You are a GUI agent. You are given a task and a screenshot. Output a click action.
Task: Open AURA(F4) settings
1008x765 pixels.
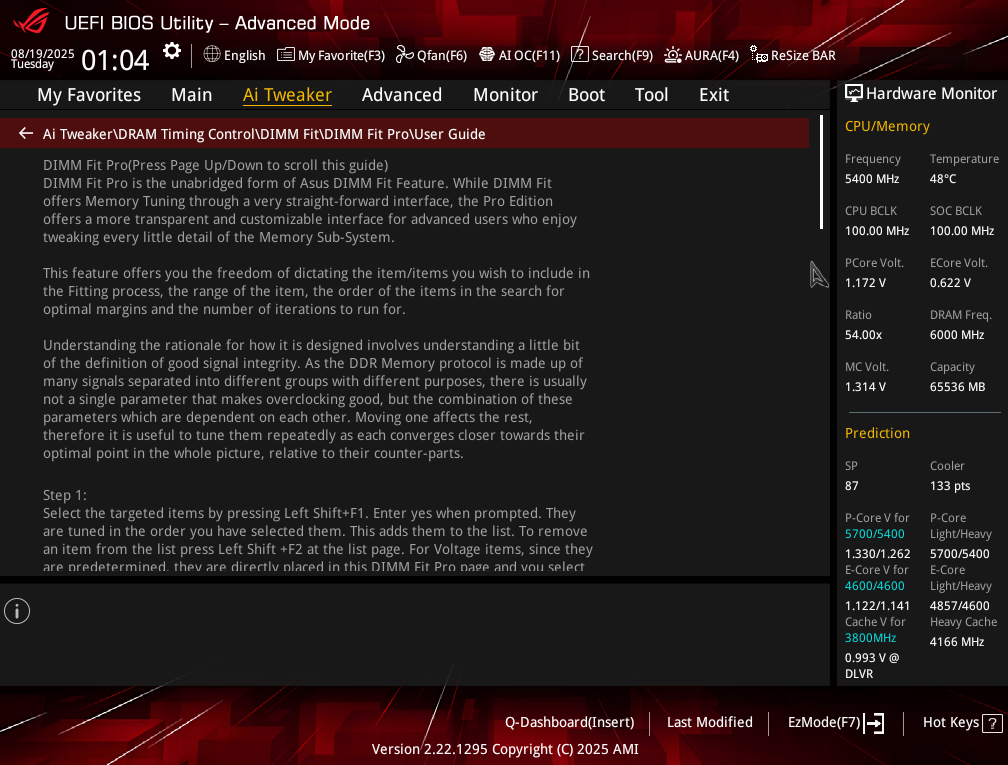click(712, 55)
